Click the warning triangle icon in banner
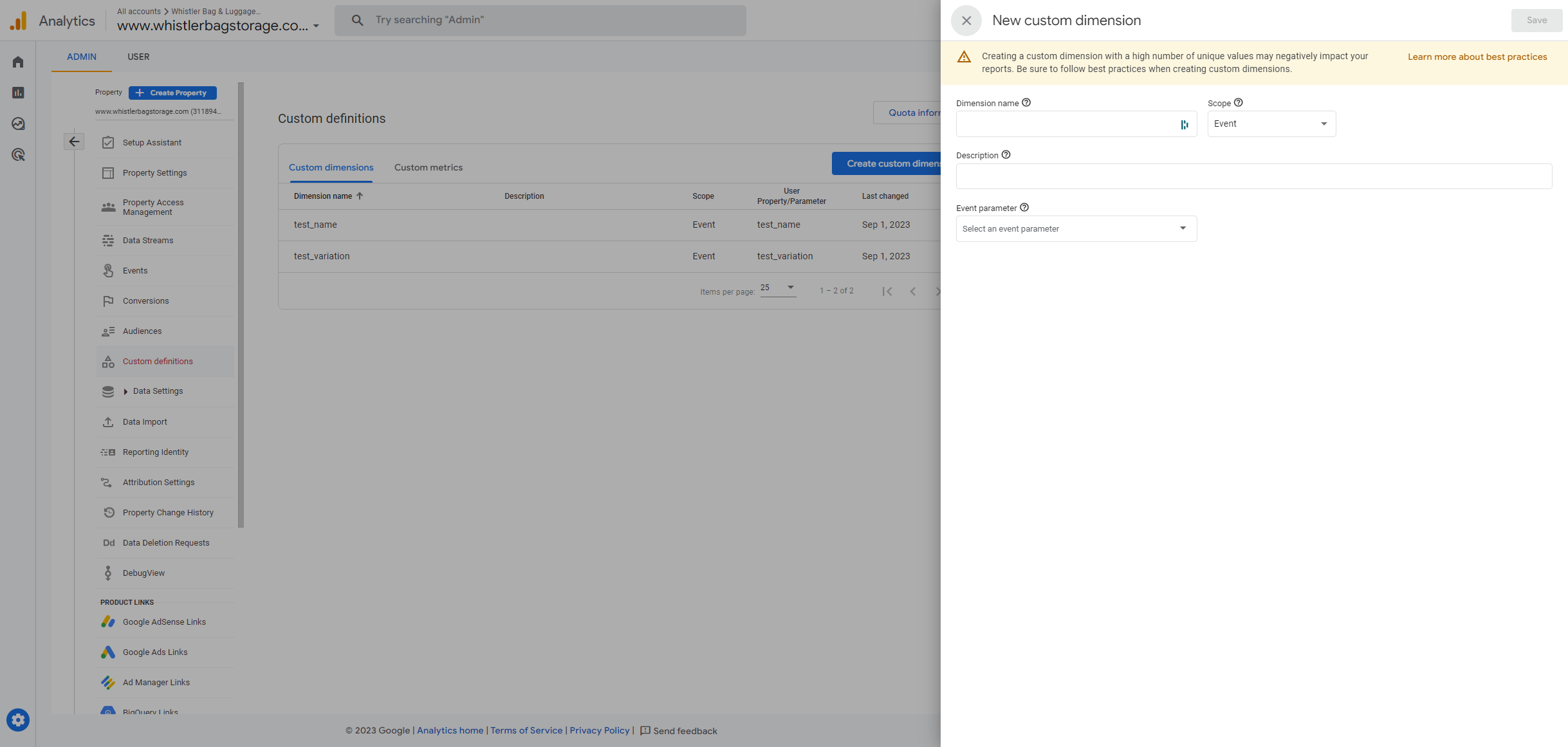Screen dimensions: 1568x747 964,57
